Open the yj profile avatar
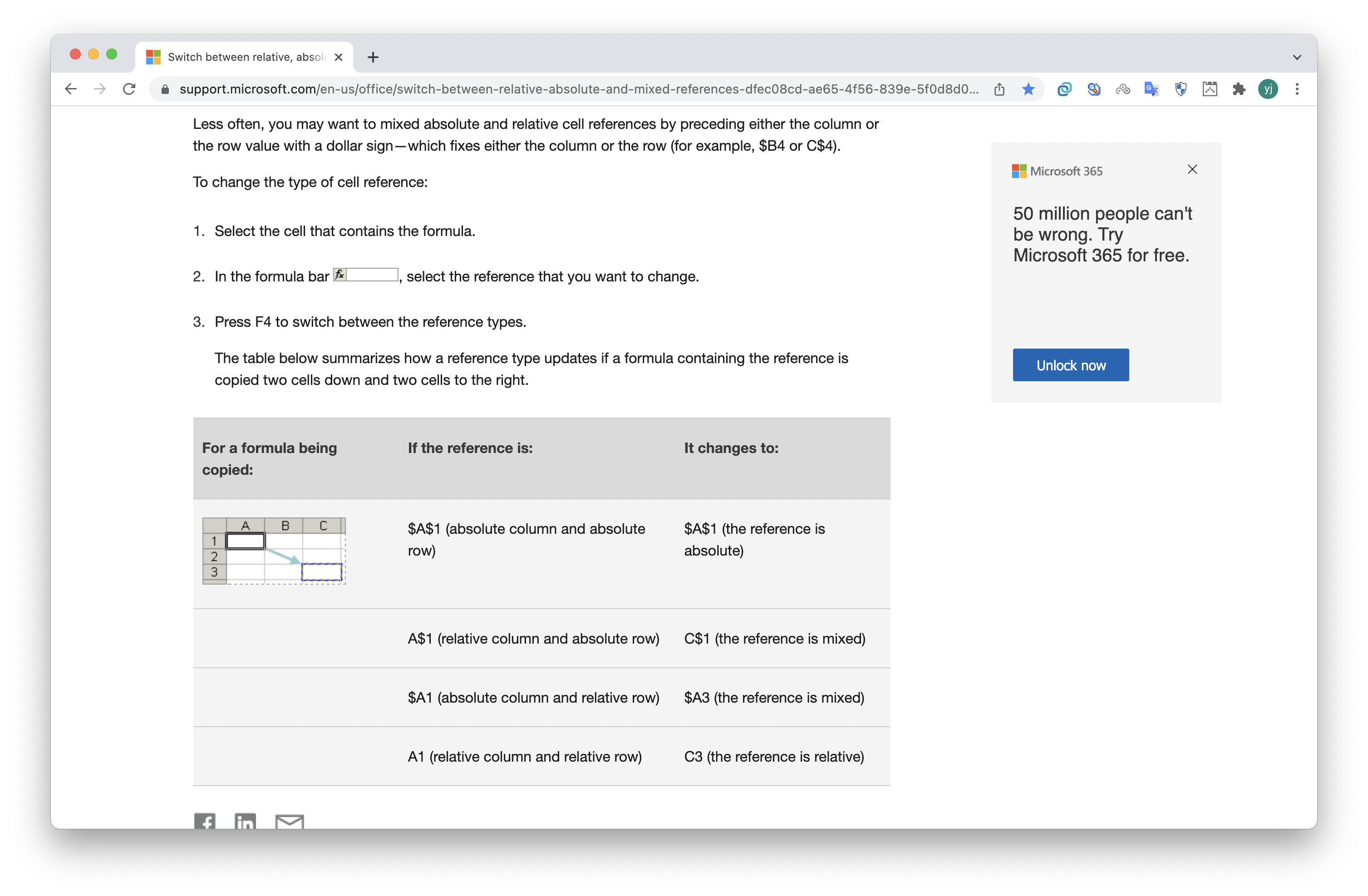 (1268, 89)
